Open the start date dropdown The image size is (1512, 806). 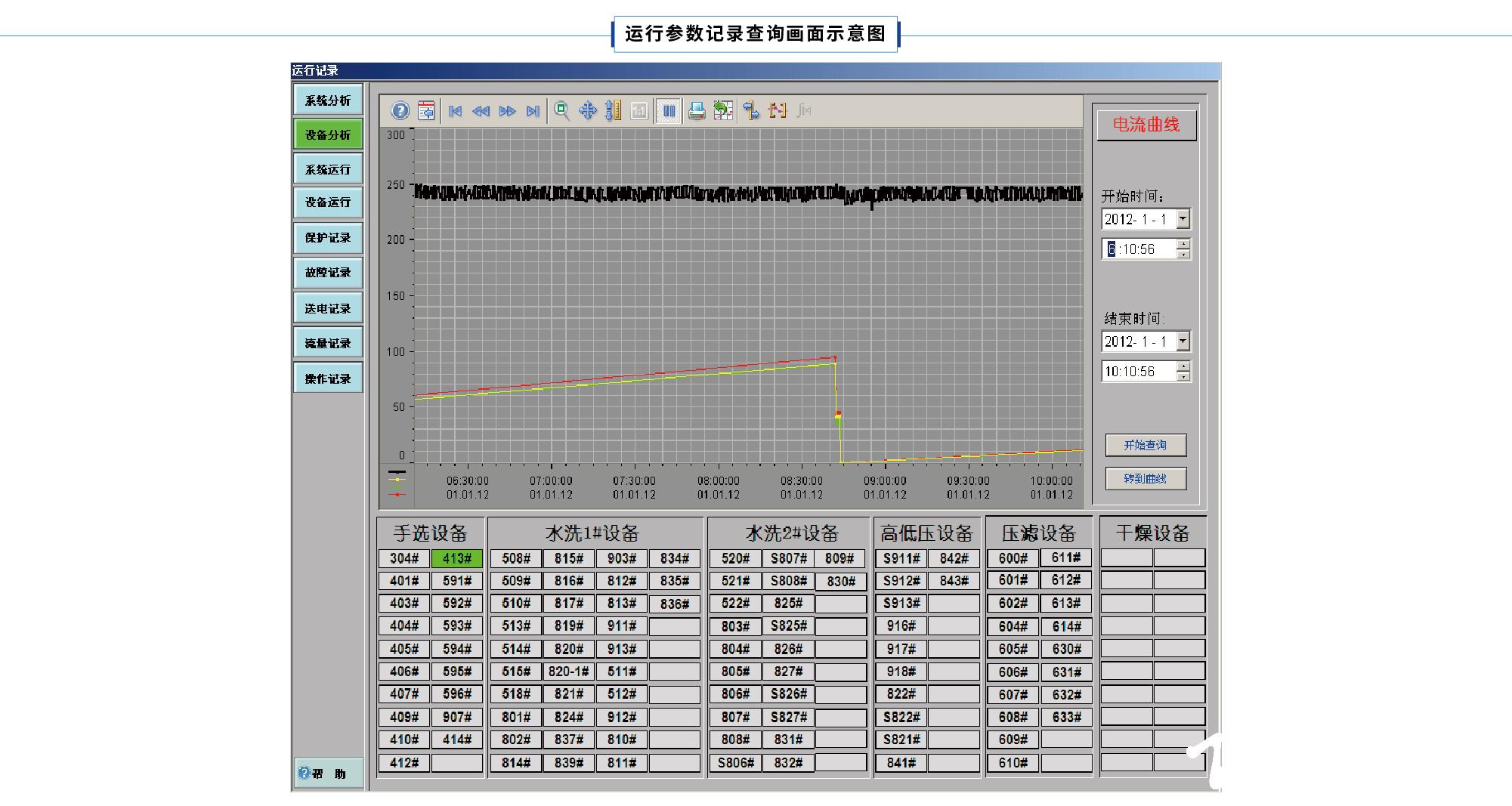pos(1183,219)
